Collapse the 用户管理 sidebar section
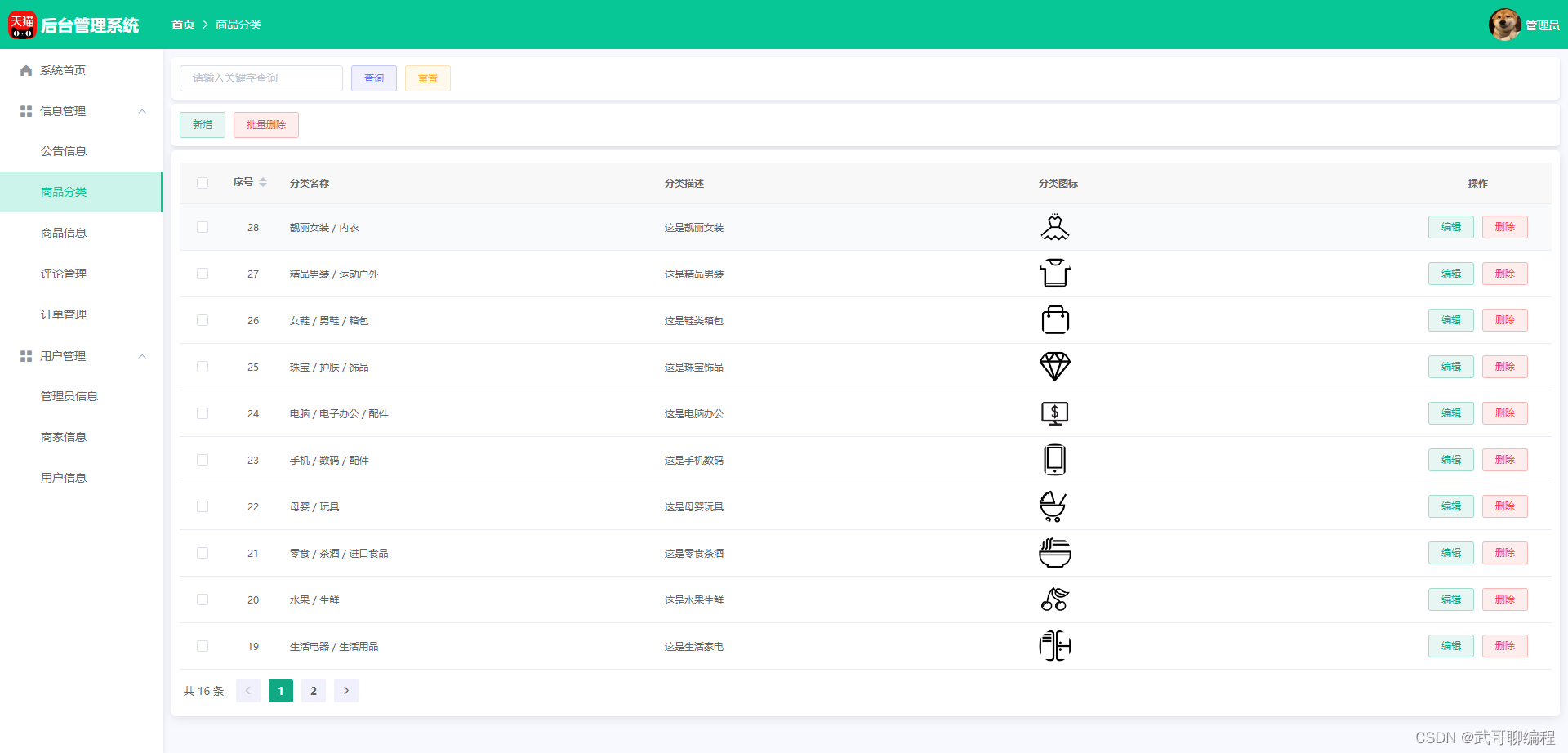The image size is (1568, 753). point(142,356)
